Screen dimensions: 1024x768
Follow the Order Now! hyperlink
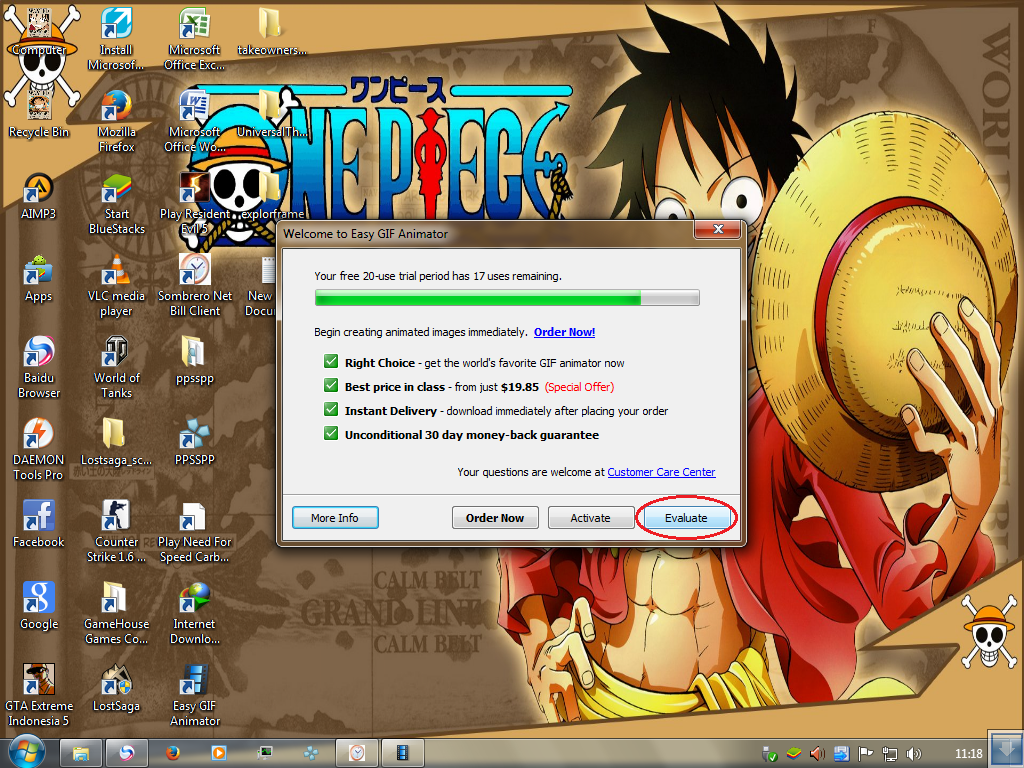(564, 332)
